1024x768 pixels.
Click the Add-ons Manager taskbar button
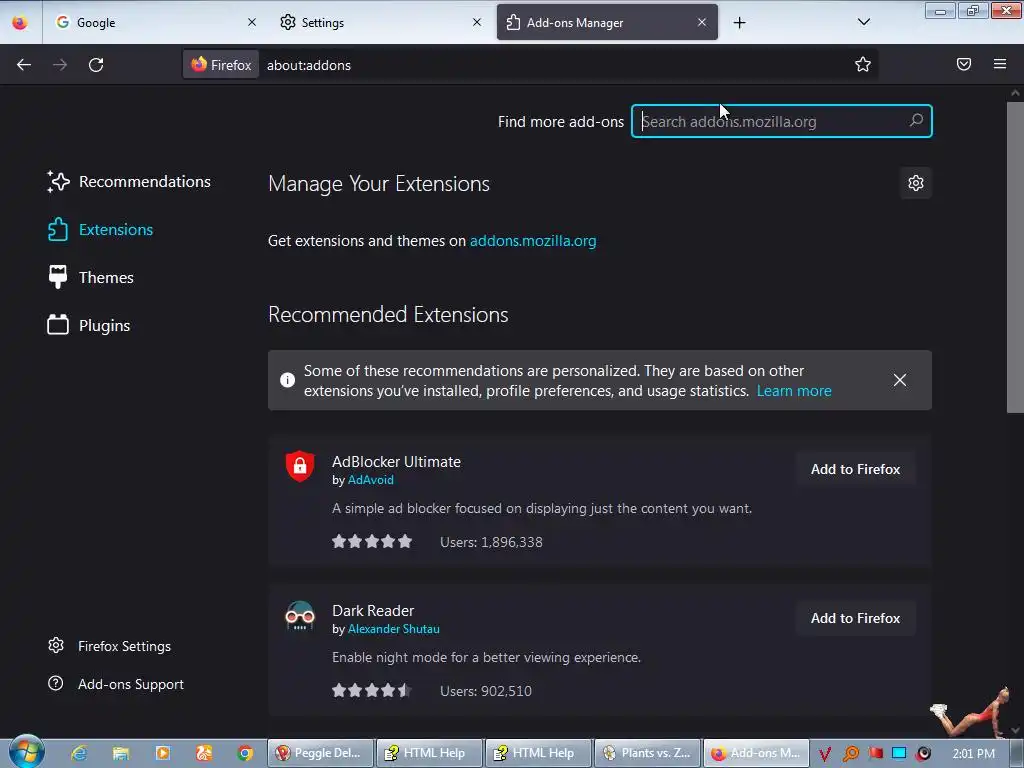[756, 753]
